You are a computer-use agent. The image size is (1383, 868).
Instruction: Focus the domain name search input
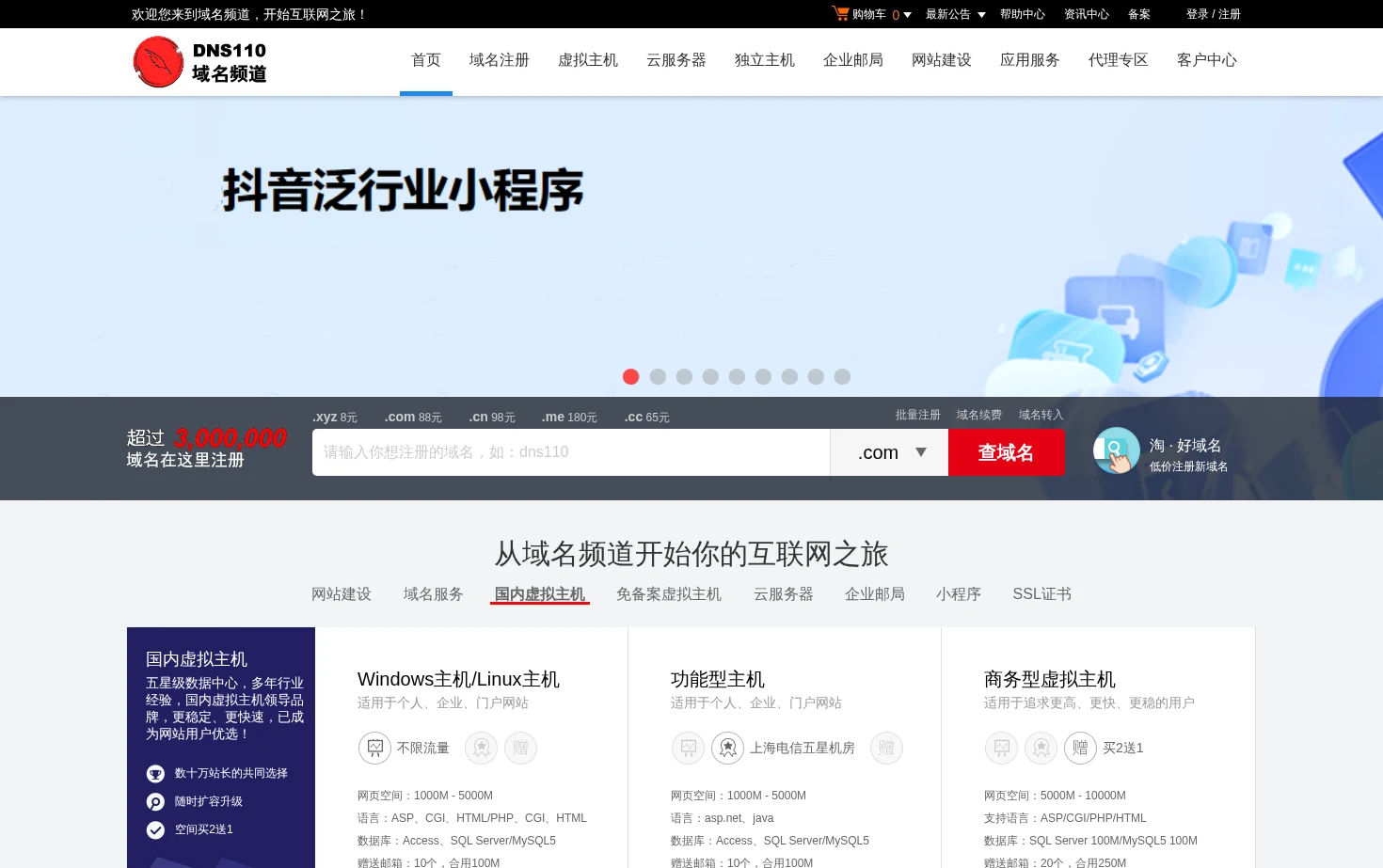(571, 452)
